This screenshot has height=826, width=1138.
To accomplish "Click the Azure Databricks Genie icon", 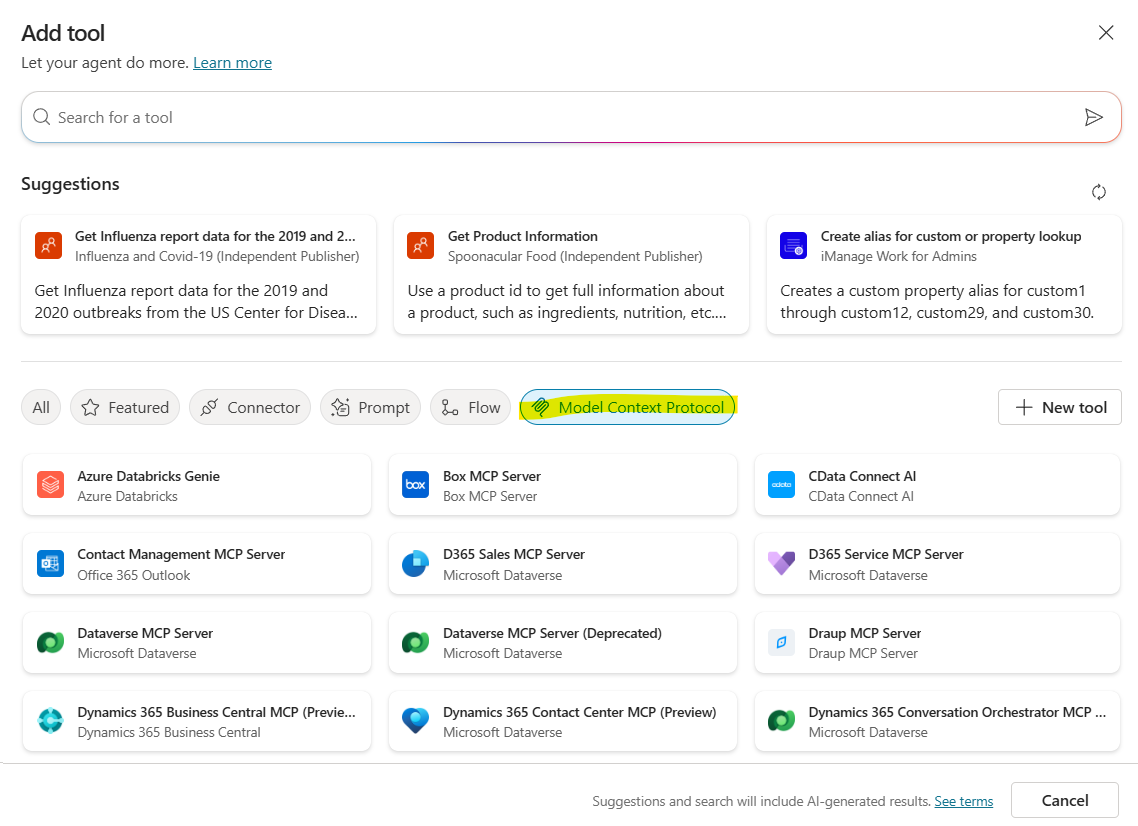I will pos(50,484).
